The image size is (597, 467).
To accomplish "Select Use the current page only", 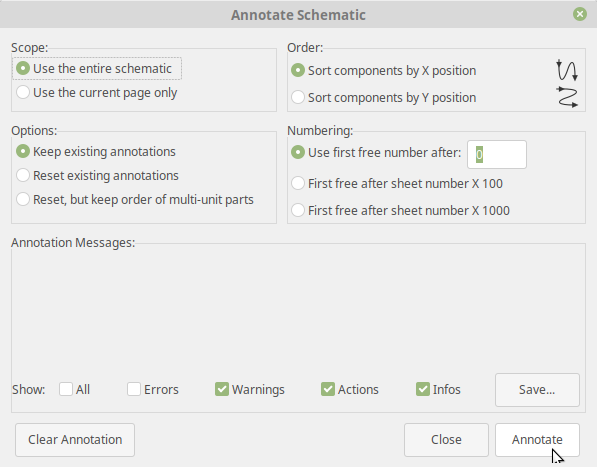I will tap(97, 92).
